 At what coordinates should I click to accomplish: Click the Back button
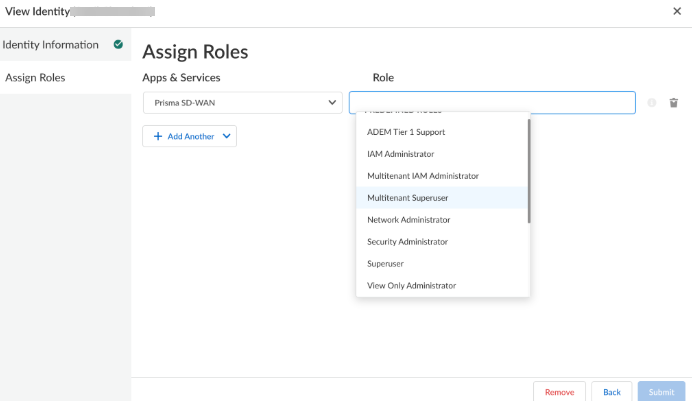coord(612,392)
